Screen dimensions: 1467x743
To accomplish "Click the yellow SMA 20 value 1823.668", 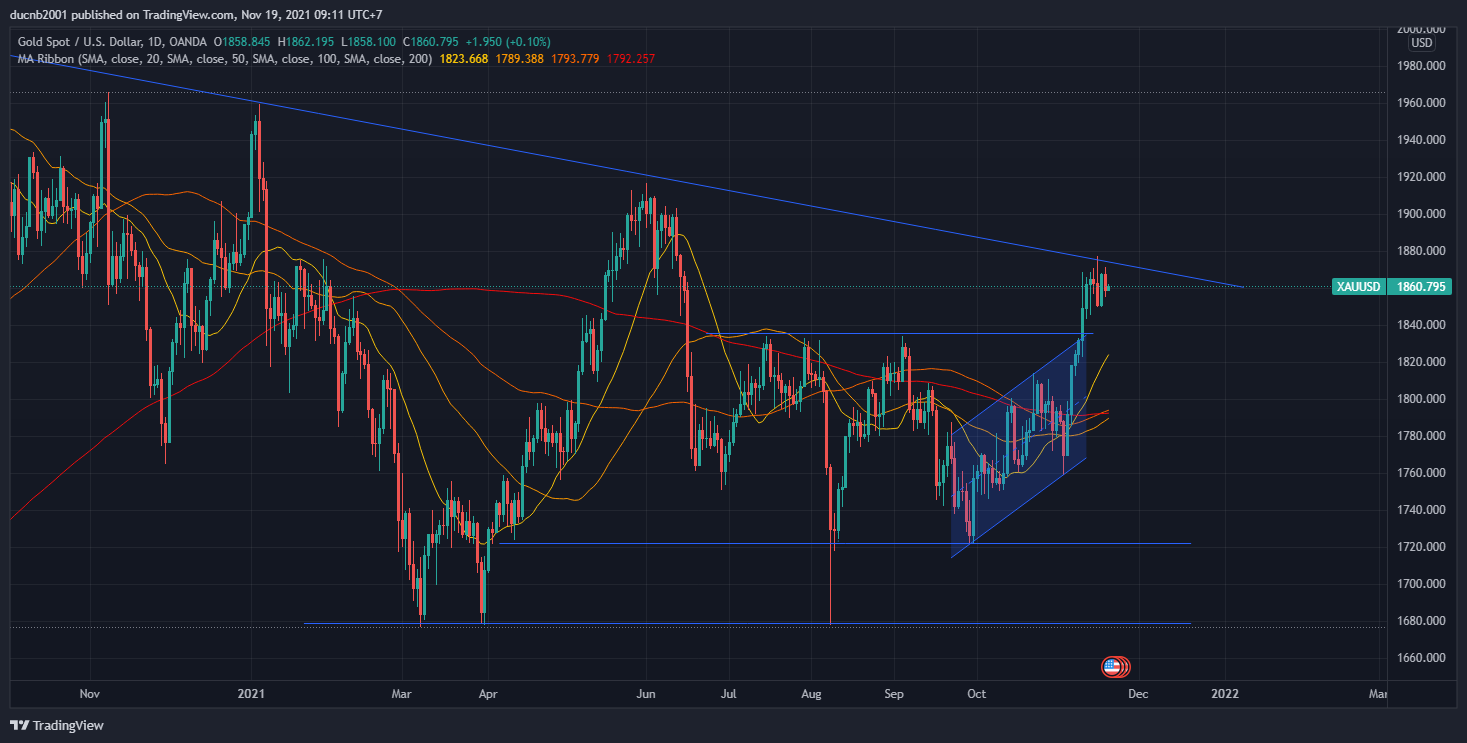I will 463,59.
